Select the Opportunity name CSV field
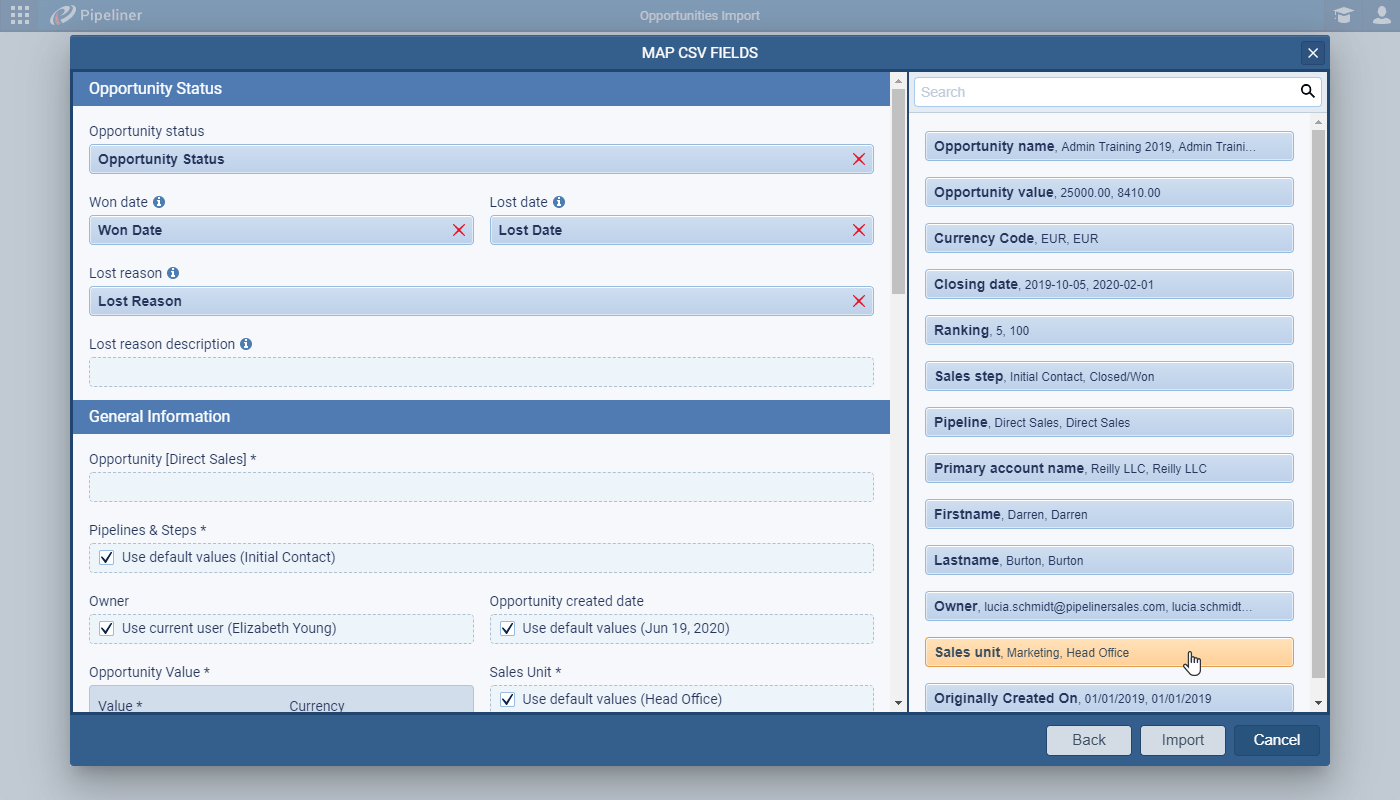1400x800 pixels. [1108, 146]
